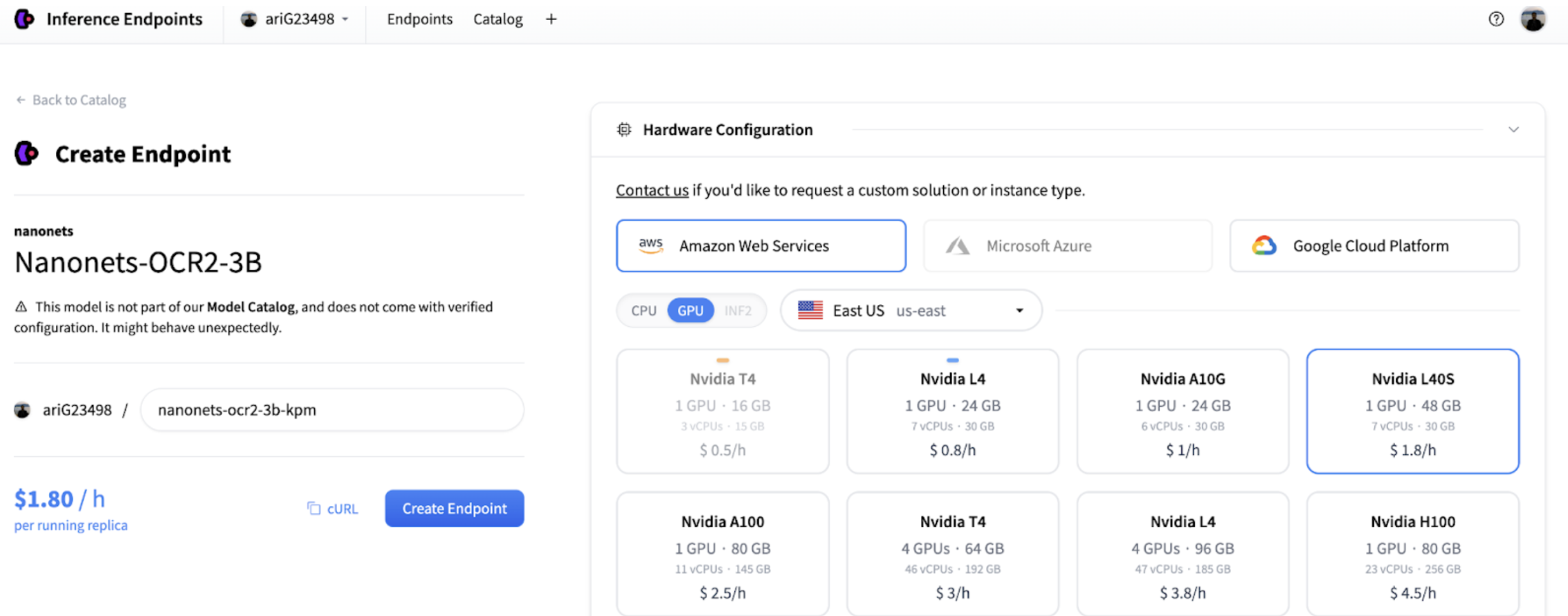Open the user profile avatar menu
The width and height of the screenshot is (1568, 616).
pyautogui.click(x=1533, y=19)
